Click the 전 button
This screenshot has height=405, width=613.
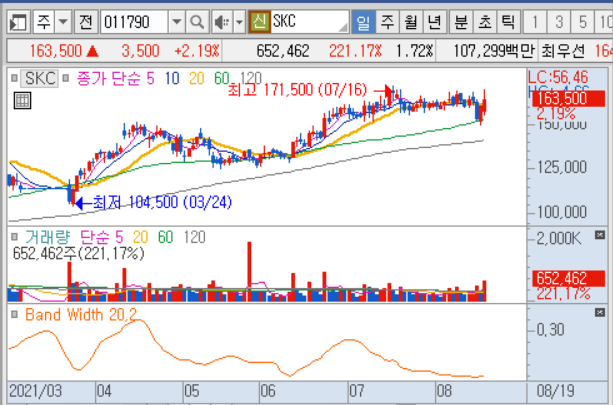[x=86, y=22]
